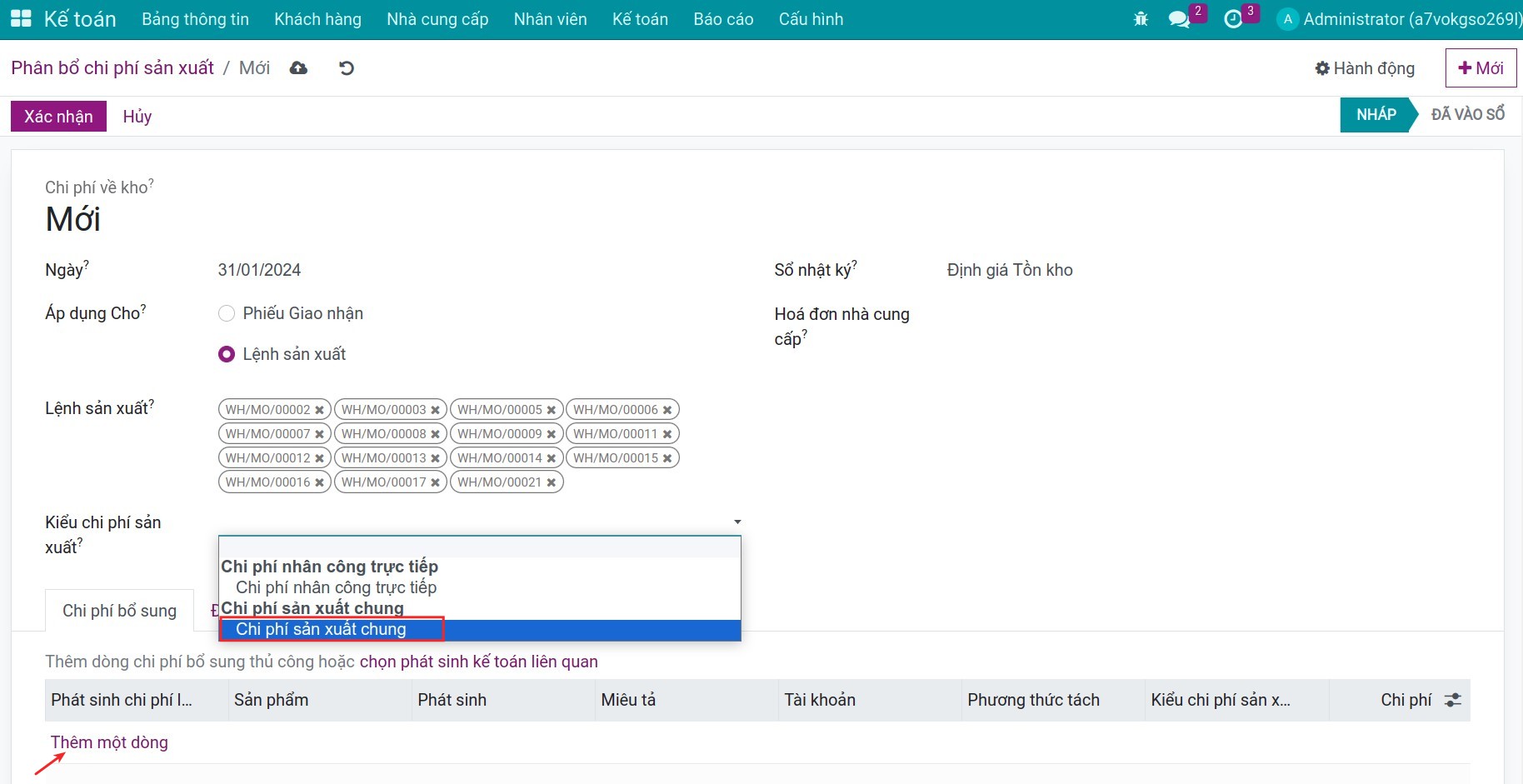Select the Phiếu Giao nhận radio option
Image resolution: width=1523 pixels, height=784 pixels.
pos(227,314)
